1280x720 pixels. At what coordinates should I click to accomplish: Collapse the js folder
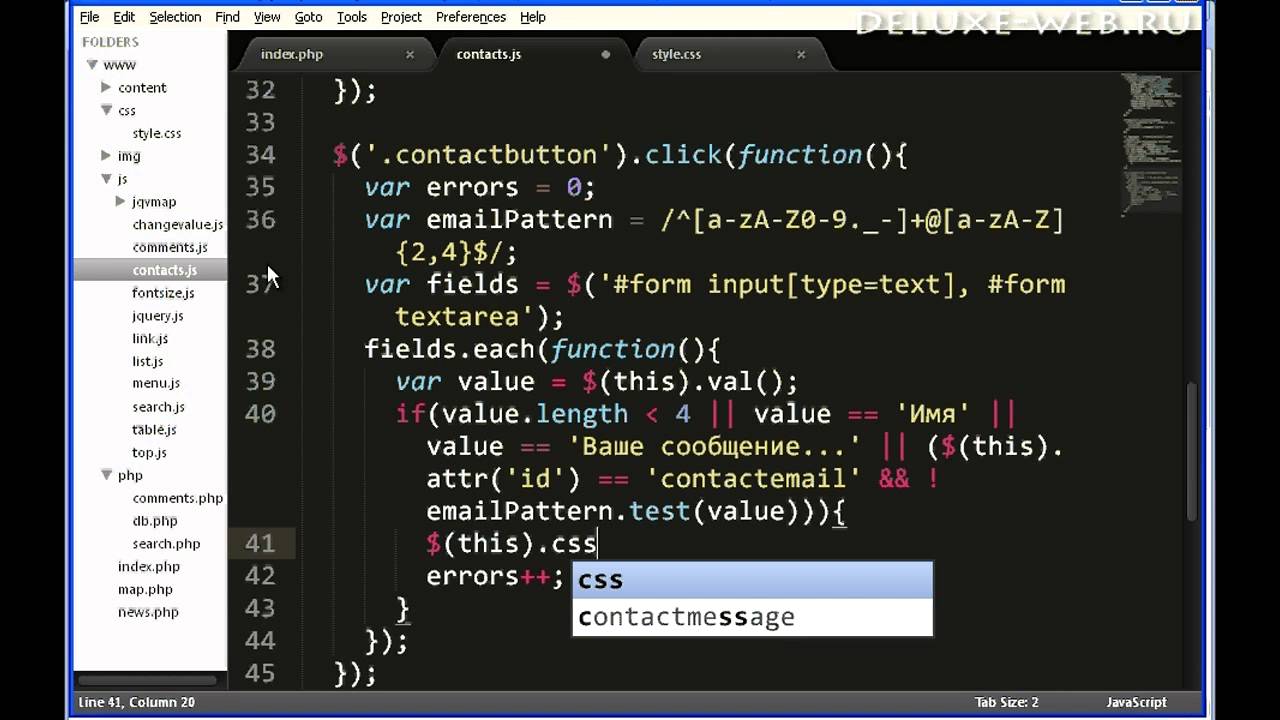[x=106, y=179]
